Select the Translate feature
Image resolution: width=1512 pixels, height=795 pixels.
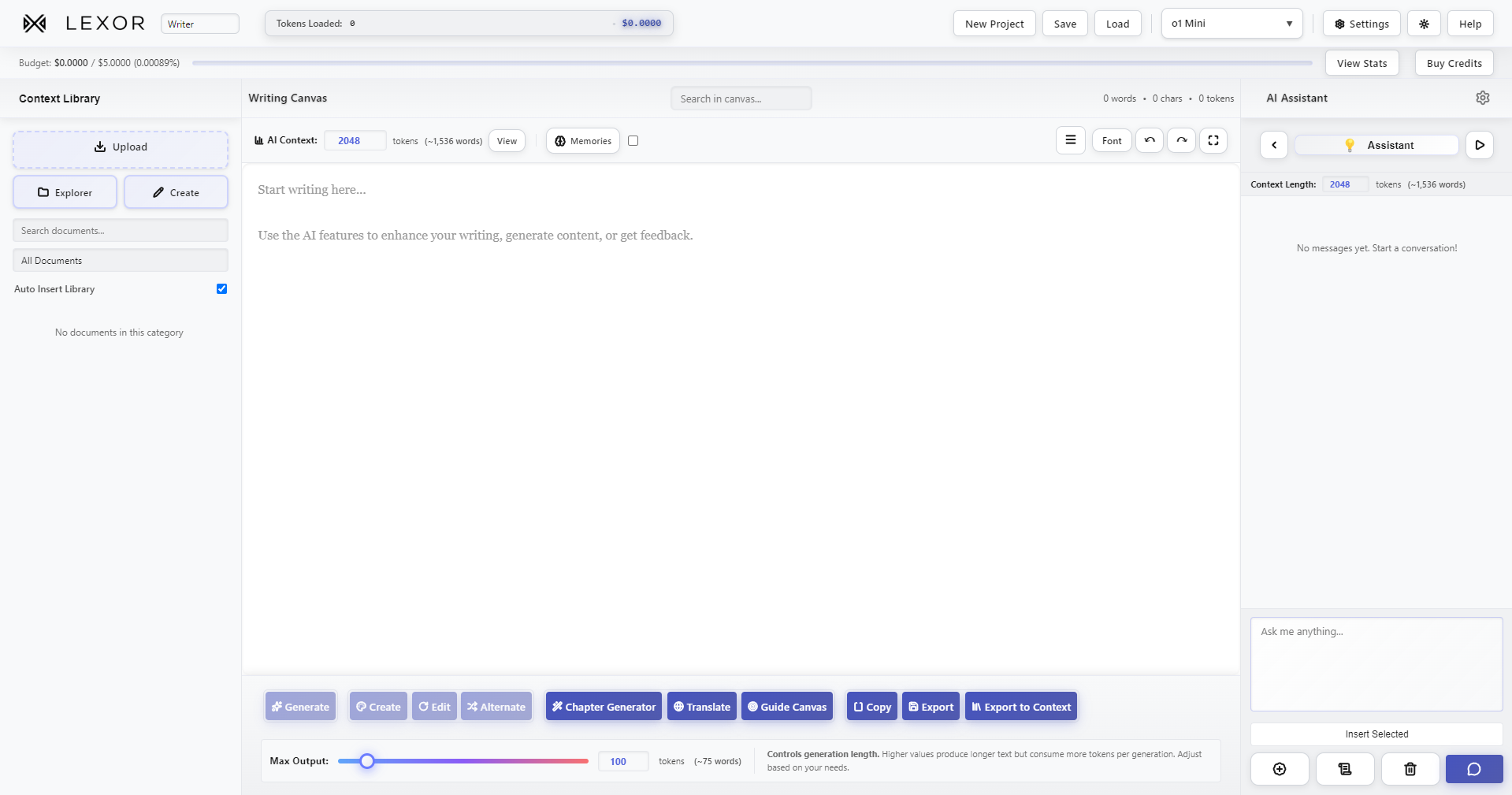click(700, 706)
